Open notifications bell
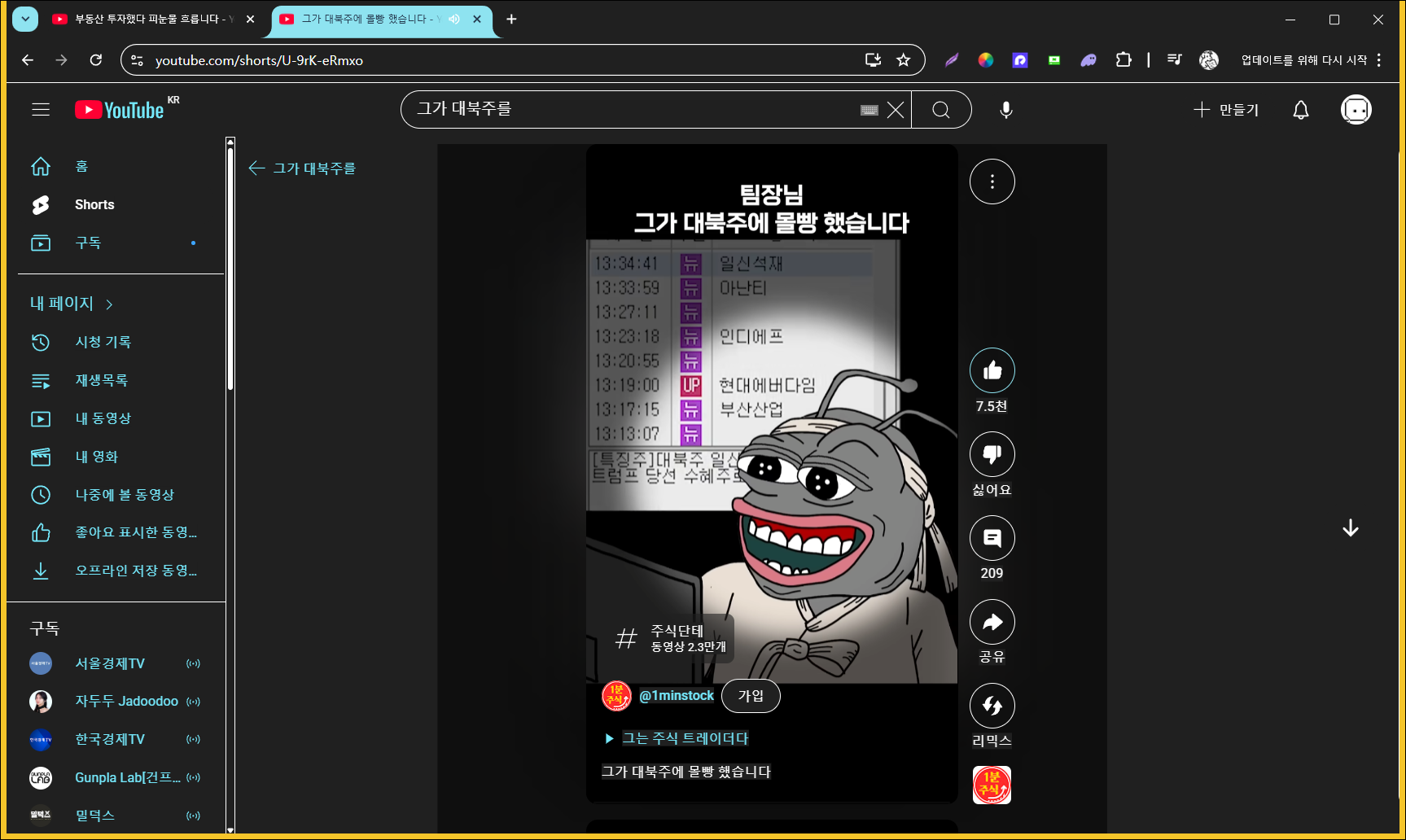This screenshot has height=840, width=1406. click(x=1301, y=110)
